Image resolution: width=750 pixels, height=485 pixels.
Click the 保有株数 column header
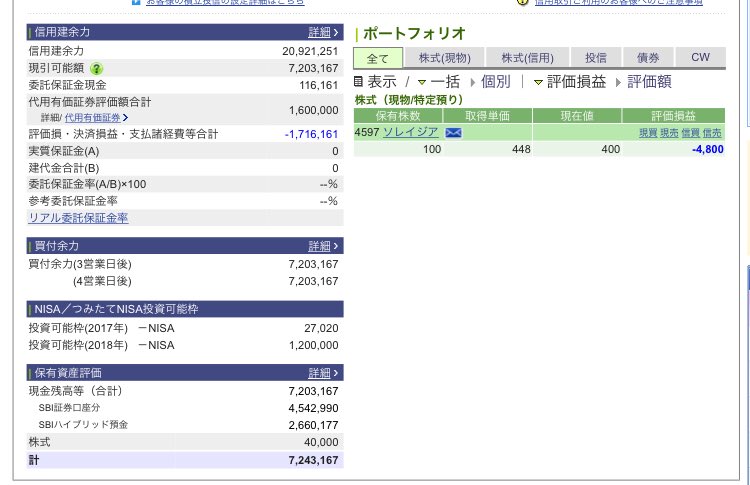[398, 116]
